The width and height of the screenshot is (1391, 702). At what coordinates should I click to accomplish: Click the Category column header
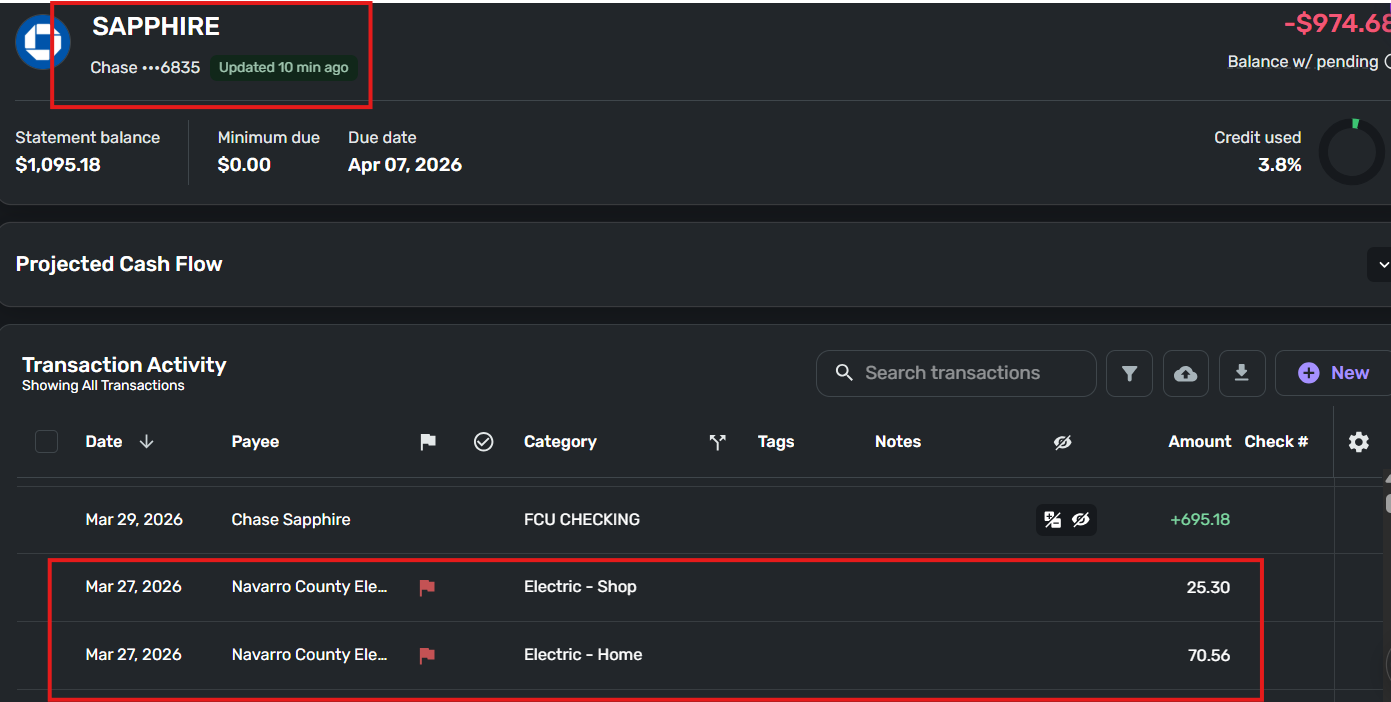click(x=560, y=442)
